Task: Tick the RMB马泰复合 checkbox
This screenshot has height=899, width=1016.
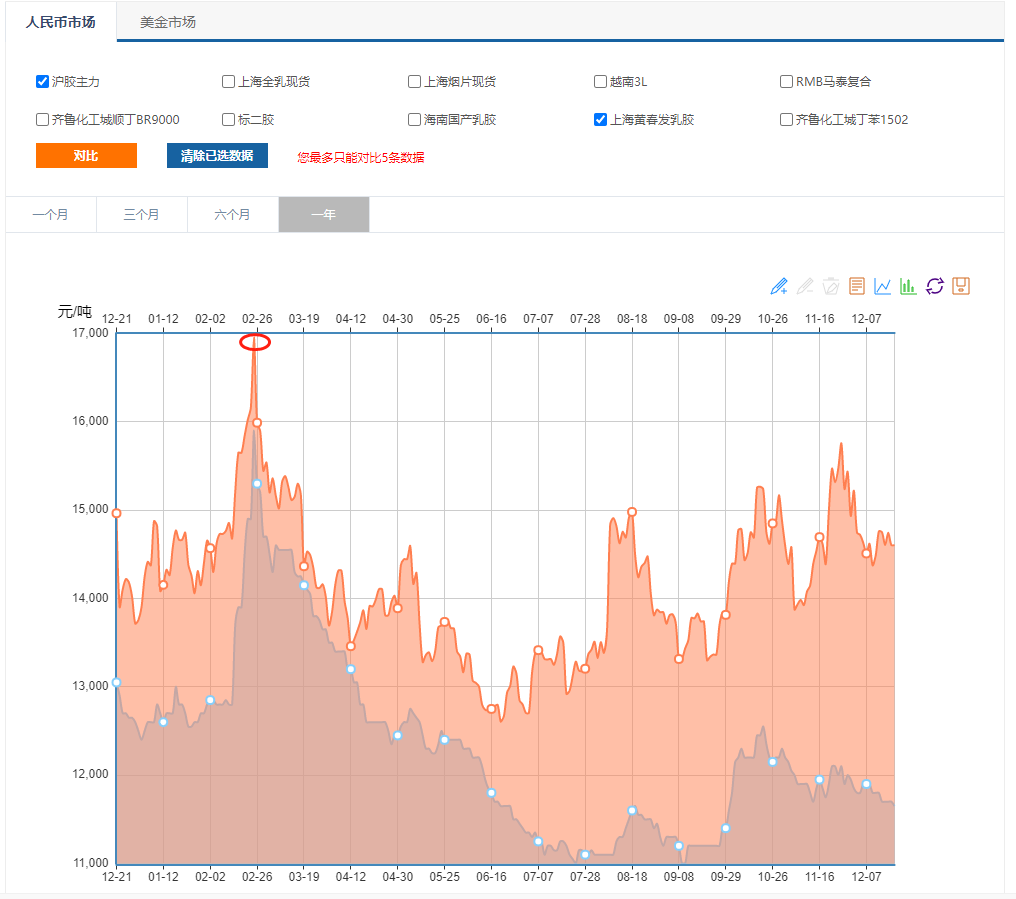Action: pyautogui.click(x=786, y=81)
